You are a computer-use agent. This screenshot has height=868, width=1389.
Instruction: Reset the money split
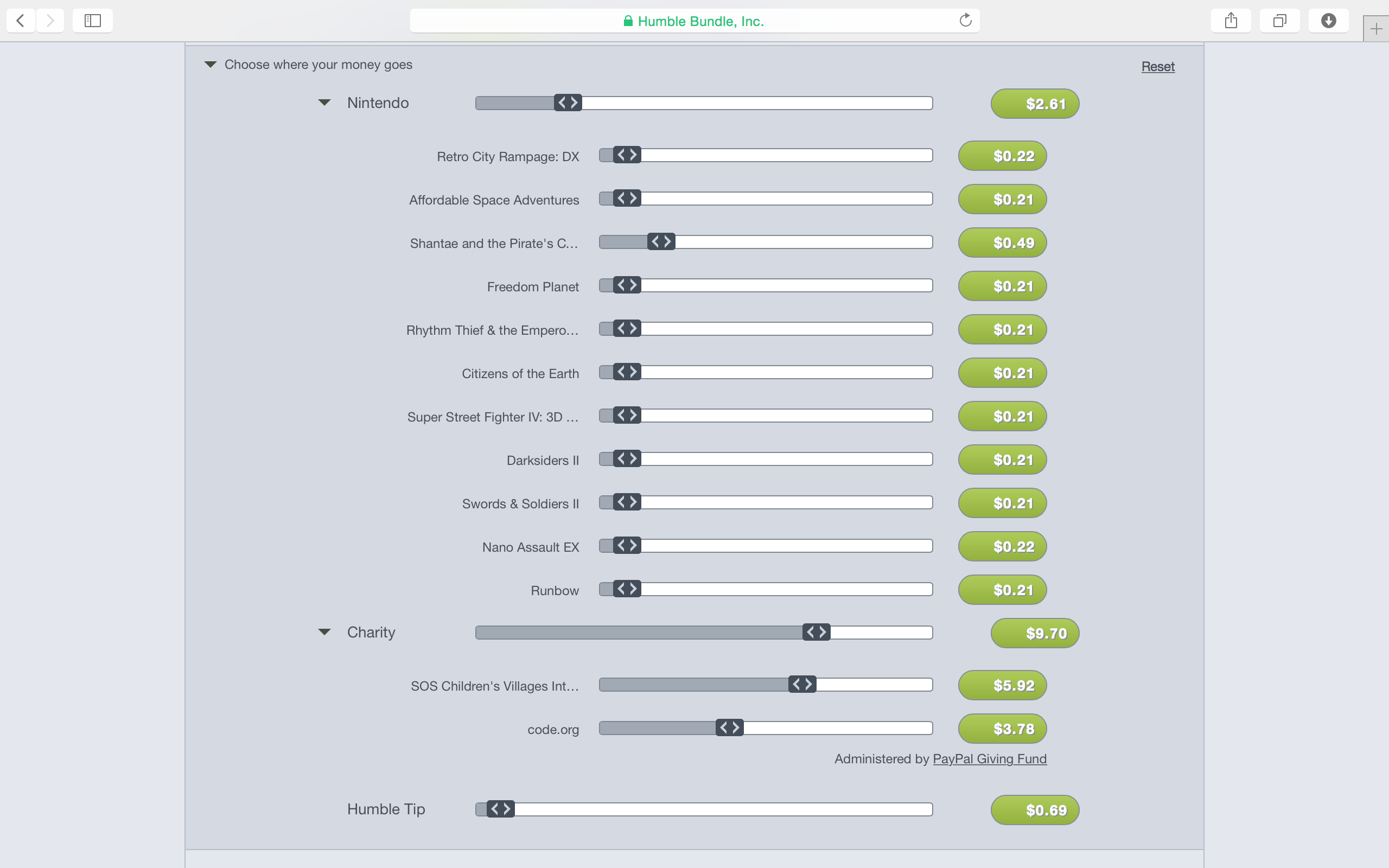point(1158,67)
